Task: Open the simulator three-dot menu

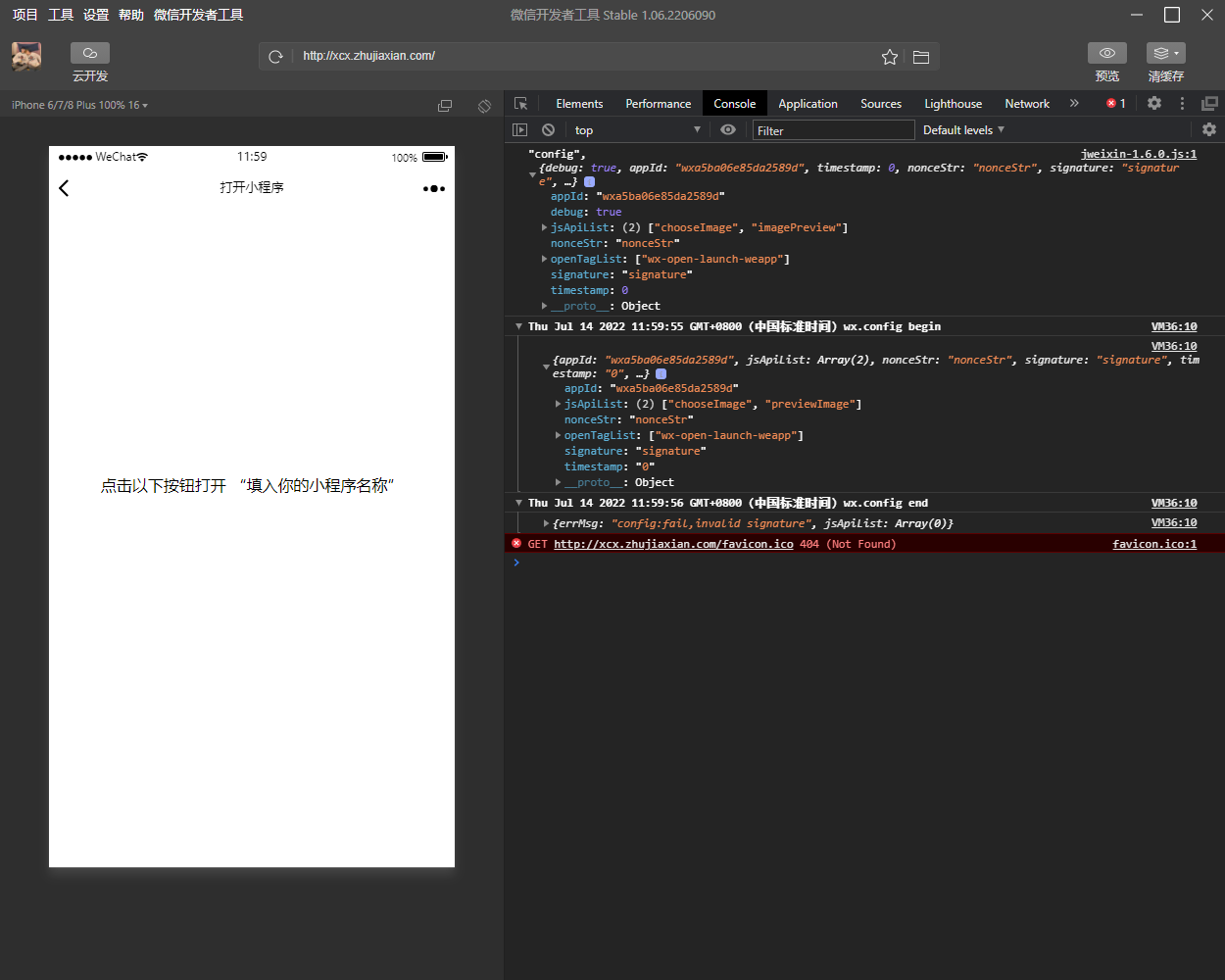Action: pos(434,188)
